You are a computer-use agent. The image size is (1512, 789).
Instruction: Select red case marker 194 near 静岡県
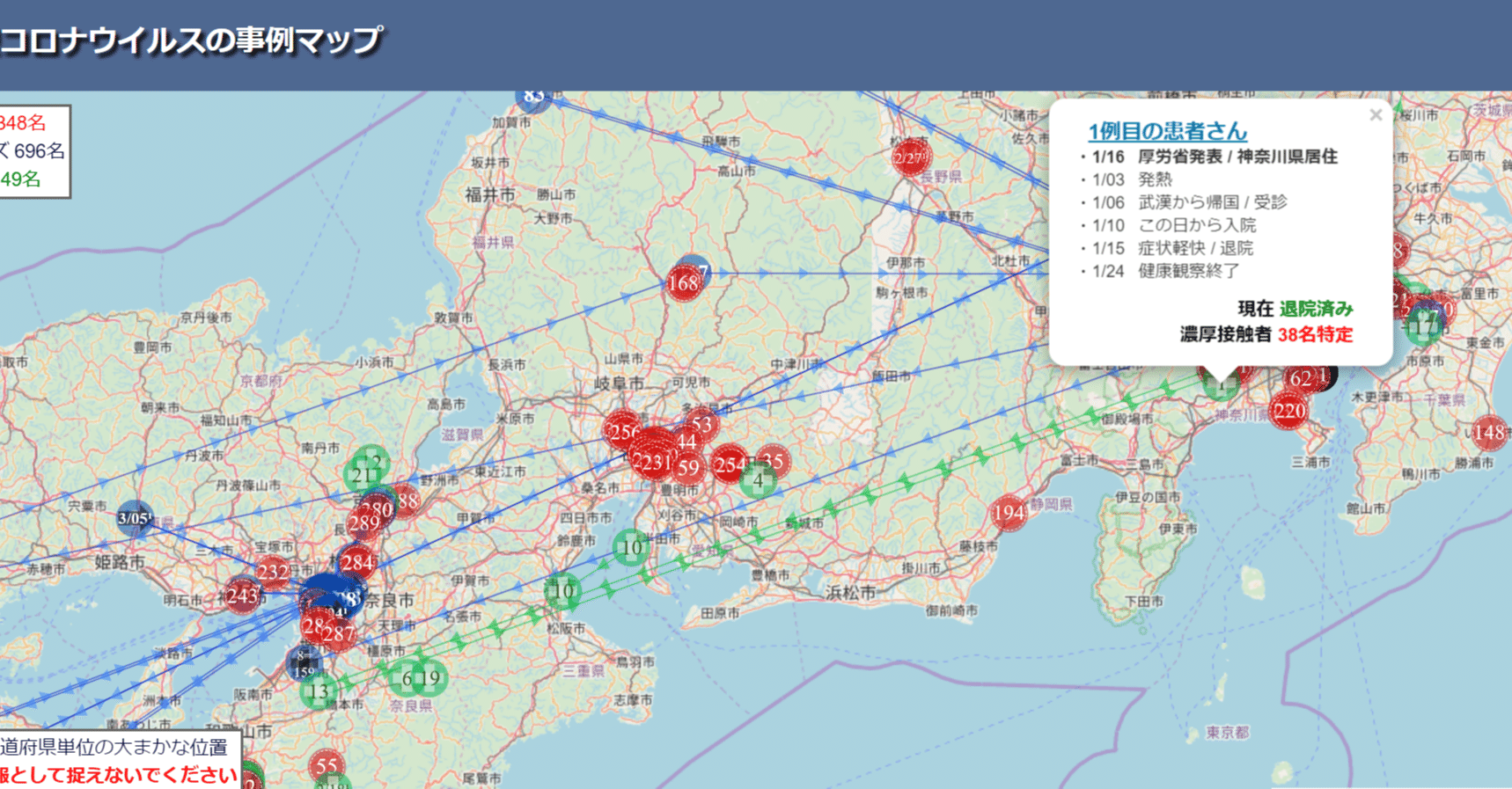click(1009, 512)
